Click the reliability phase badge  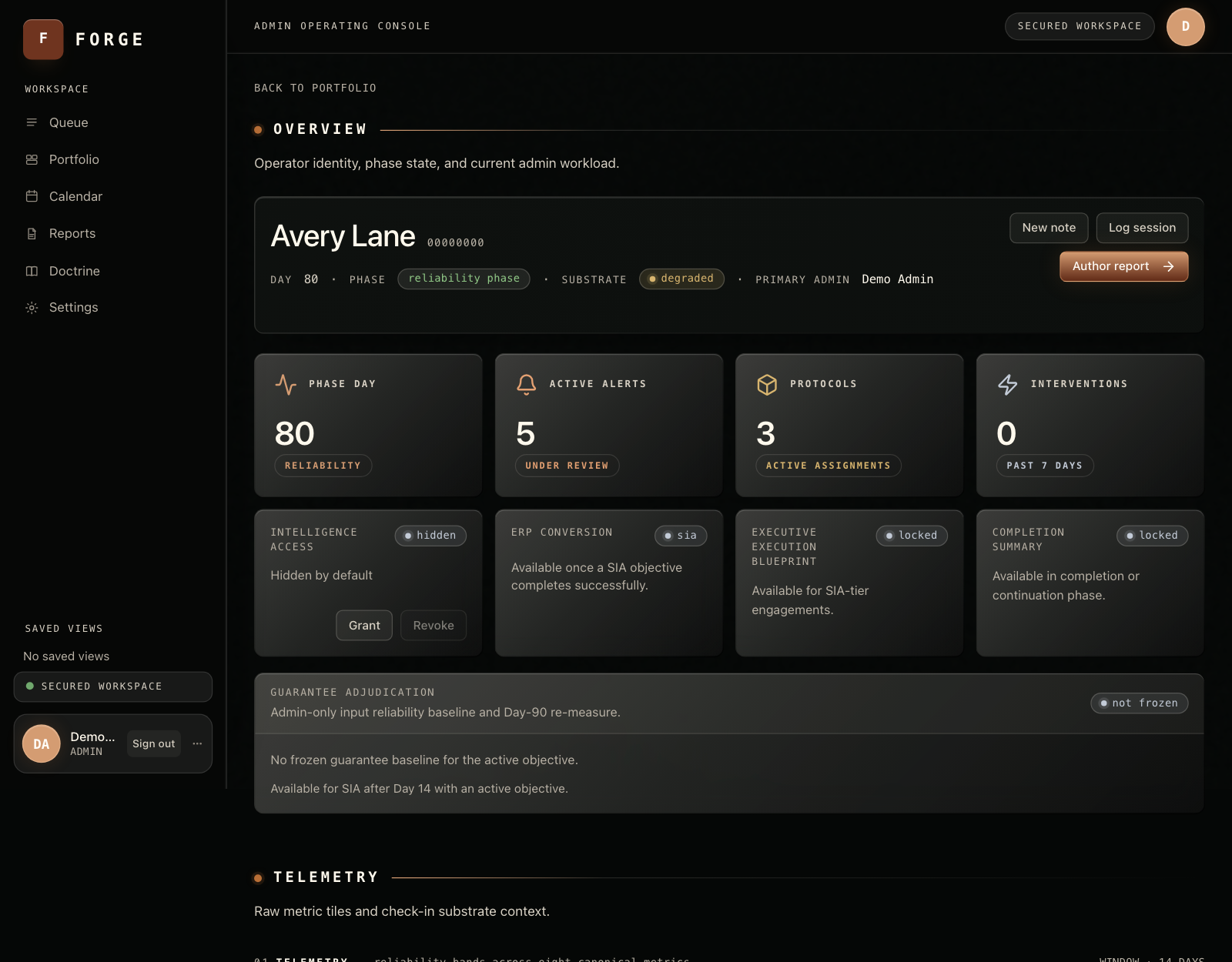tap(464, 279)
